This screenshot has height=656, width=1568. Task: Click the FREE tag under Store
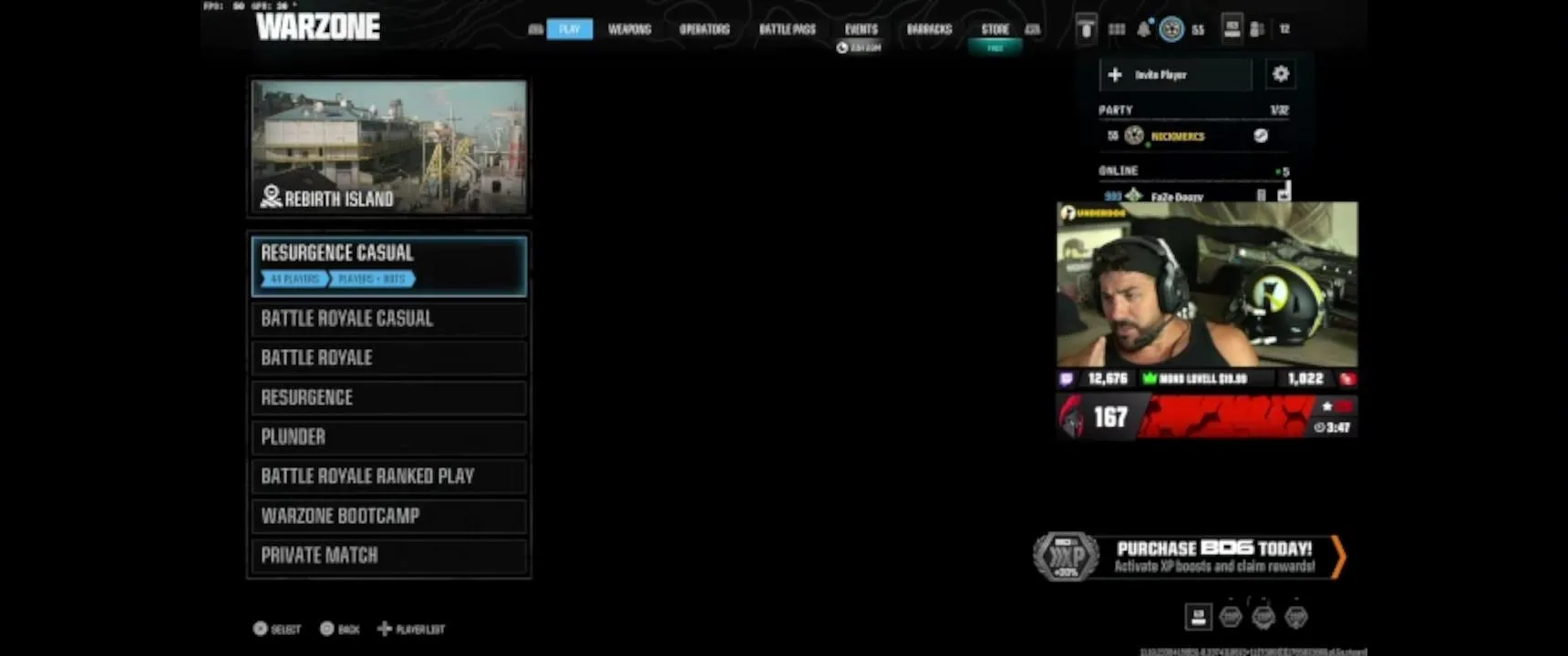pyautogui.click(x=995, y=47)
